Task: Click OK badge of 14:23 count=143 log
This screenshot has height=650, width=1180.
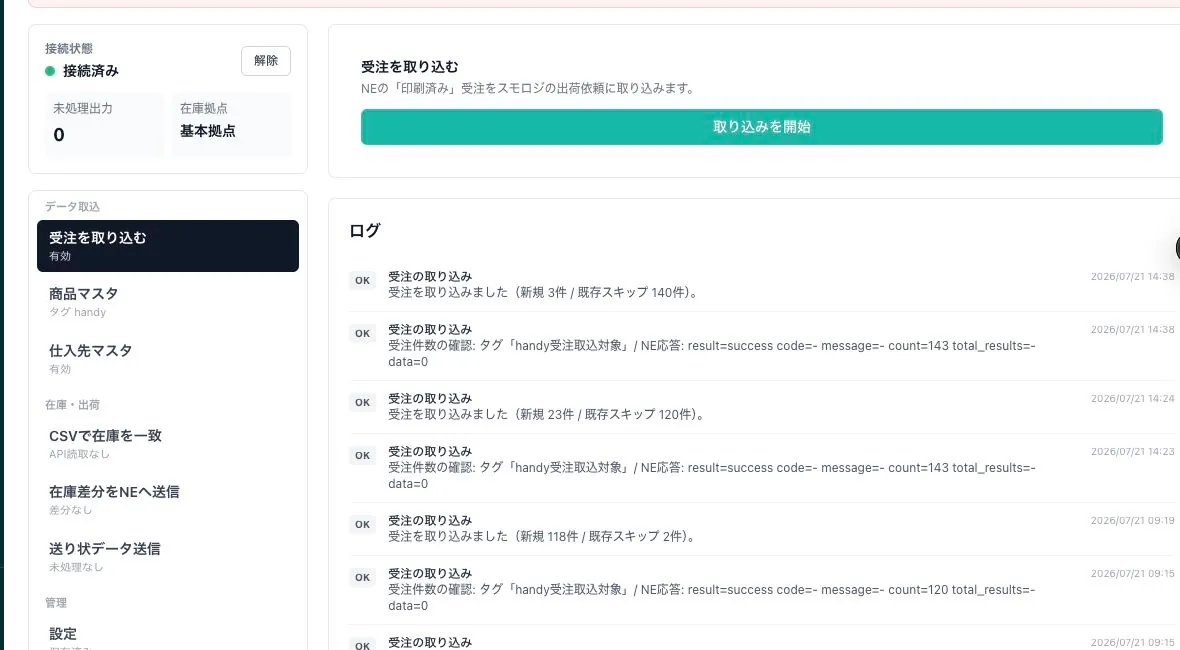Action: [363, 456]
